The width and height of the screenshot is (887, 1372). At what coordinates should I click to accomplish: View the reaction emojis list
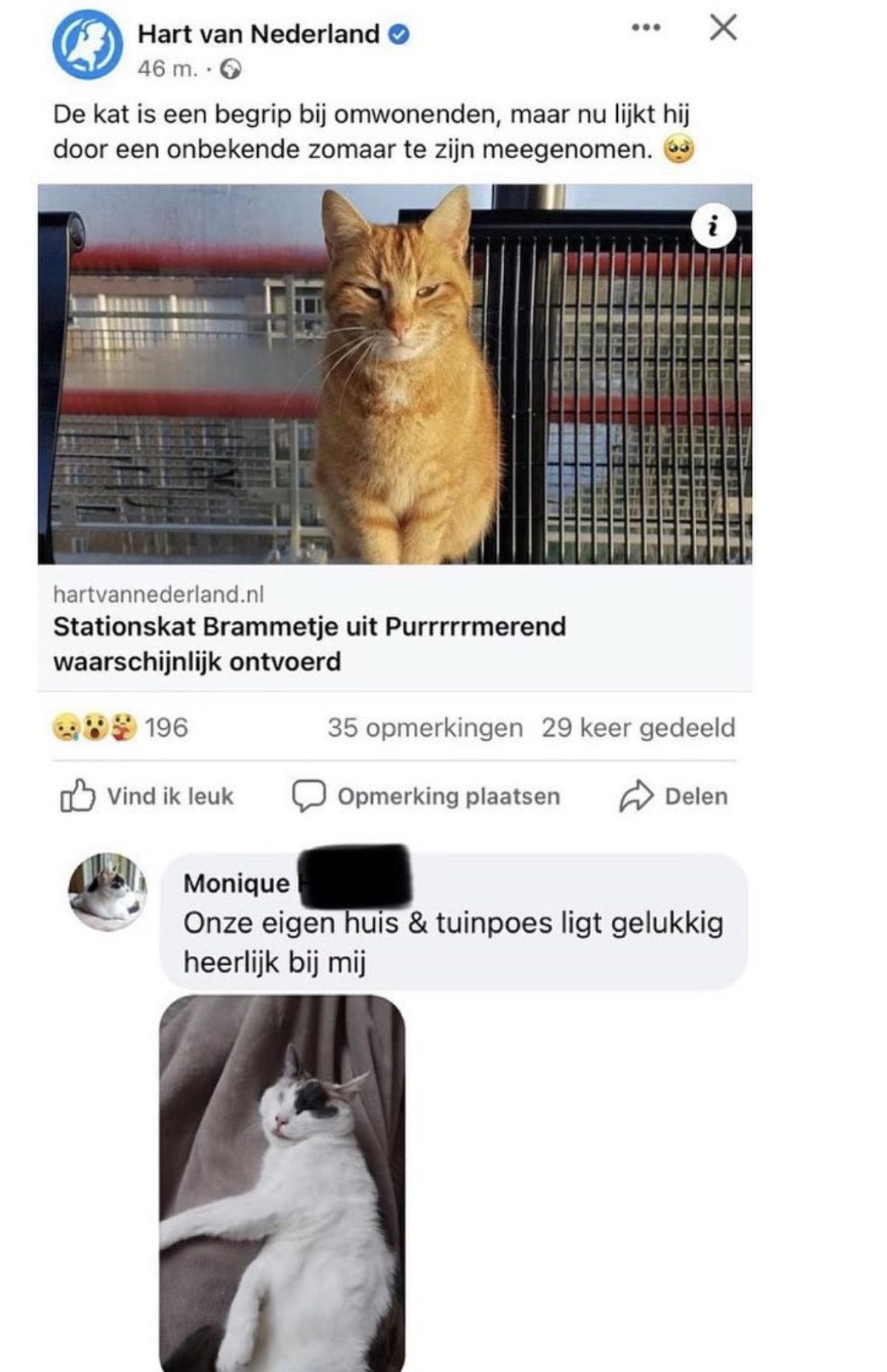pyautogui.click(x=94, y=727)
